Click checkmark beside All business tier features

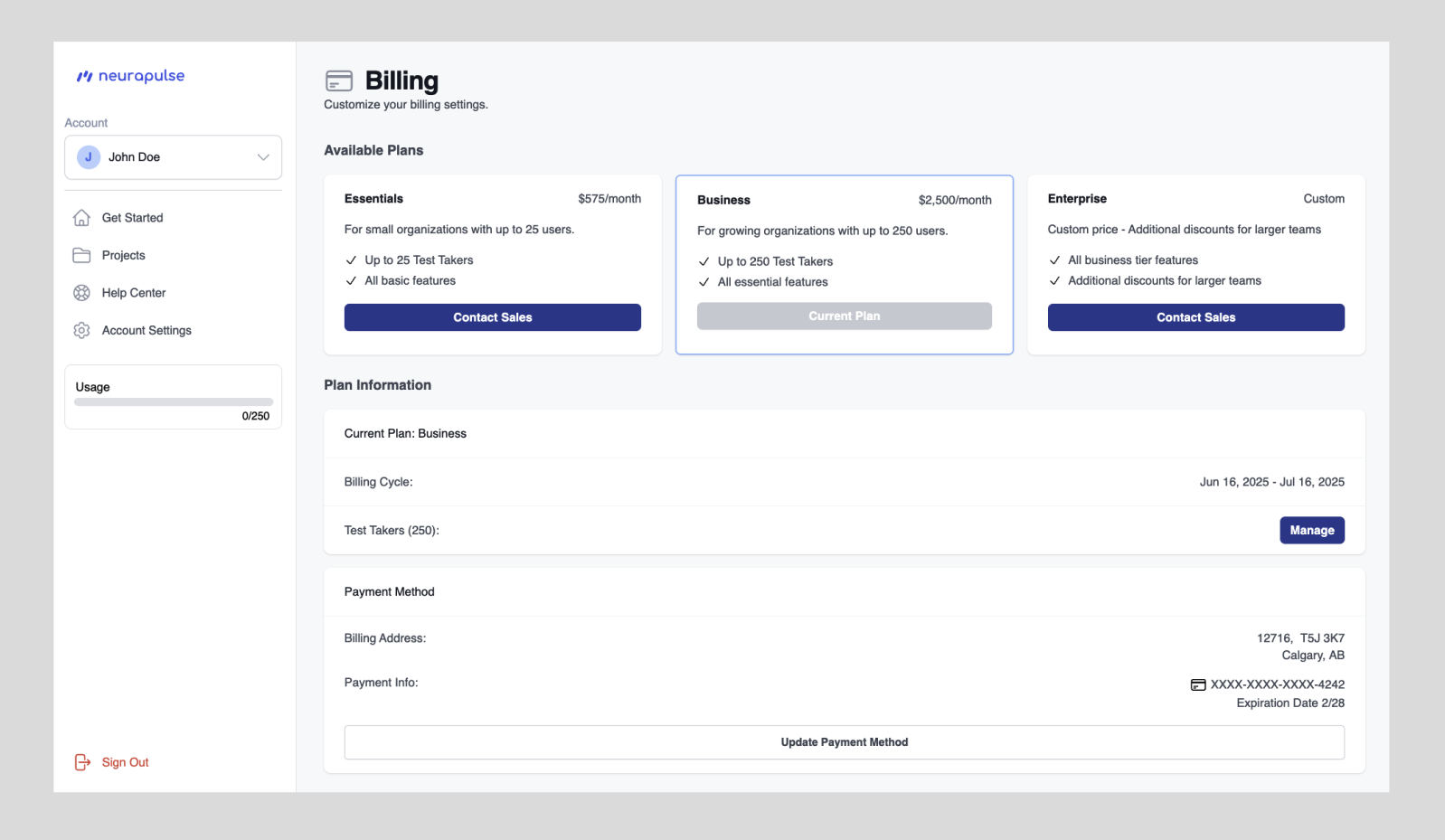pyautogui.click(x=1054, y=260)
